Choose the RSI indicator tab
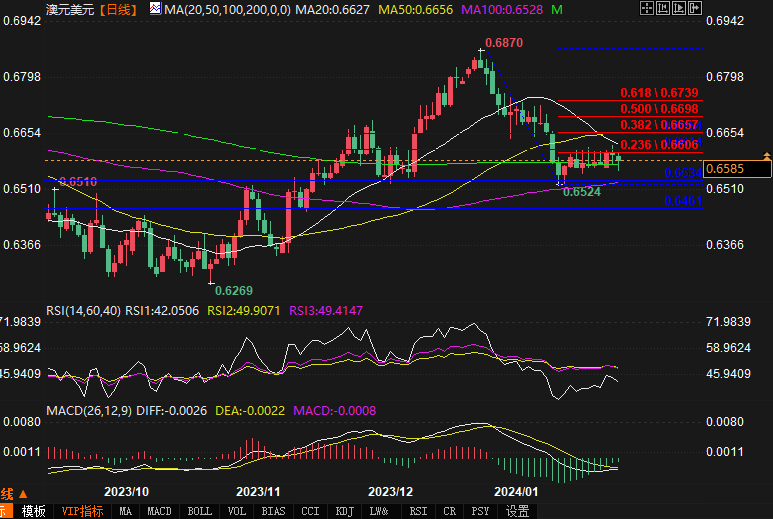Screen dimensions: 773x519 click(x=418, y=511)
